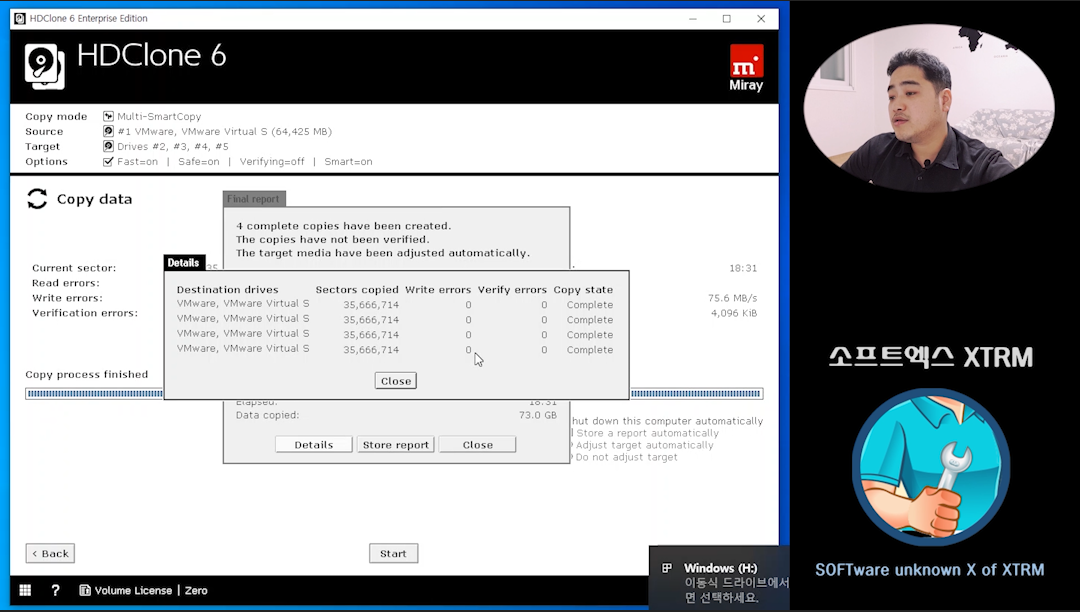Screen dimensions: 1080x612
Task: Click 'Smart=on' option text
Action: 349,161
